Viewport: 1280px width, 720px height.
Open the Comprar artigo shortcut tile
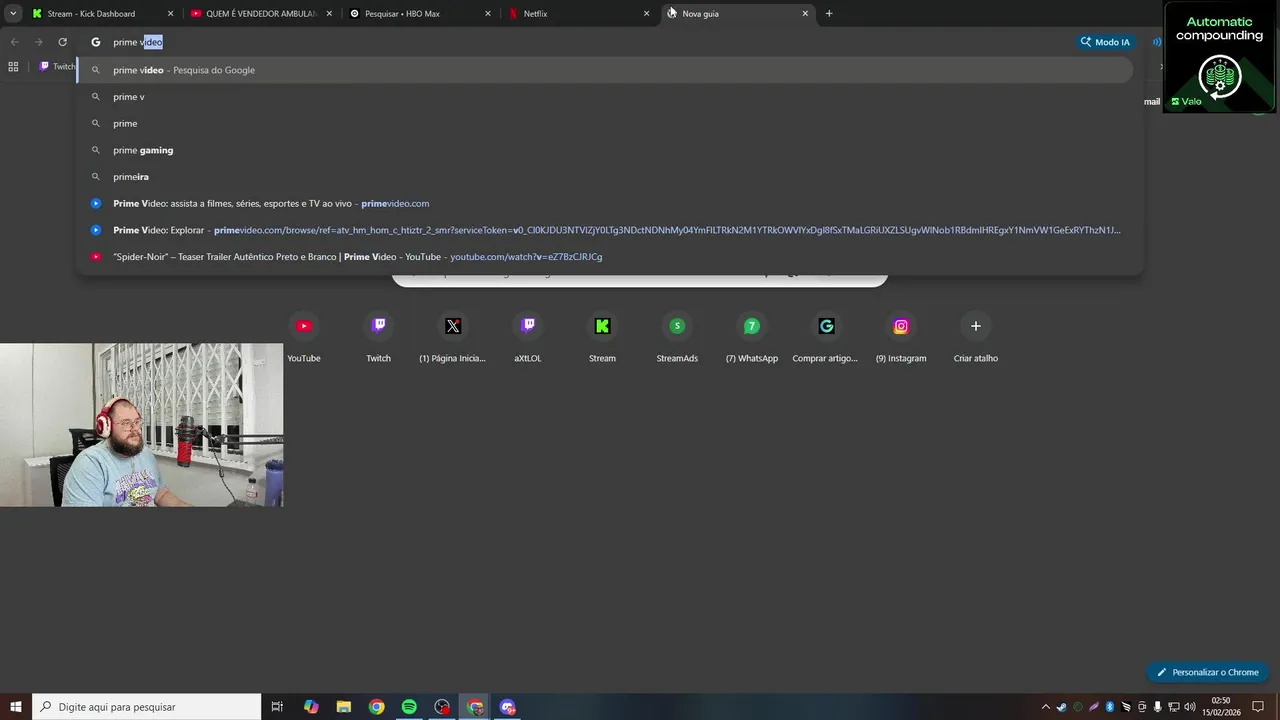(825, 337)
